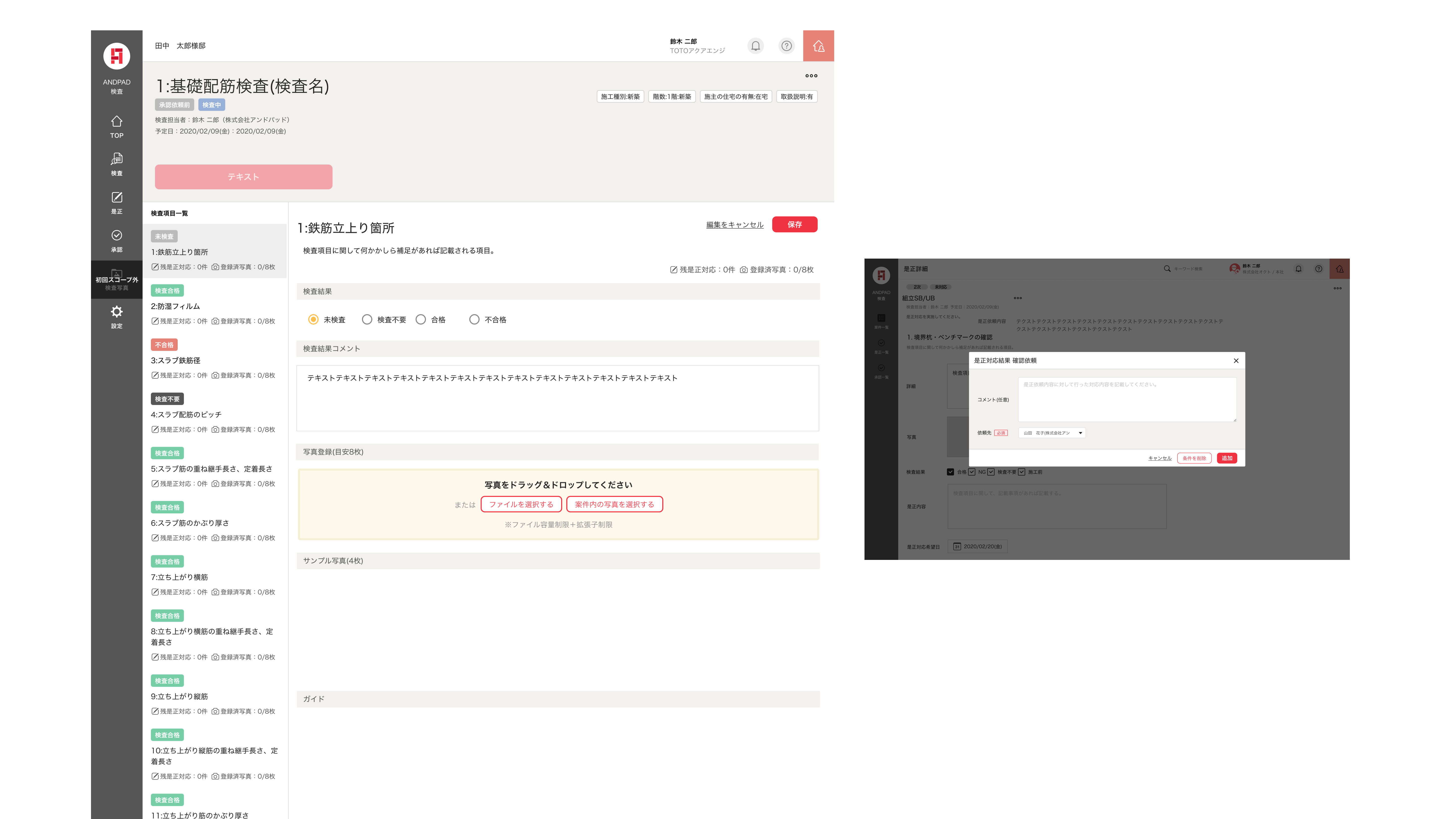Screen dimensions: 1456x819
Task: Select the 不合格 radio button
Action: click(474, 319)
